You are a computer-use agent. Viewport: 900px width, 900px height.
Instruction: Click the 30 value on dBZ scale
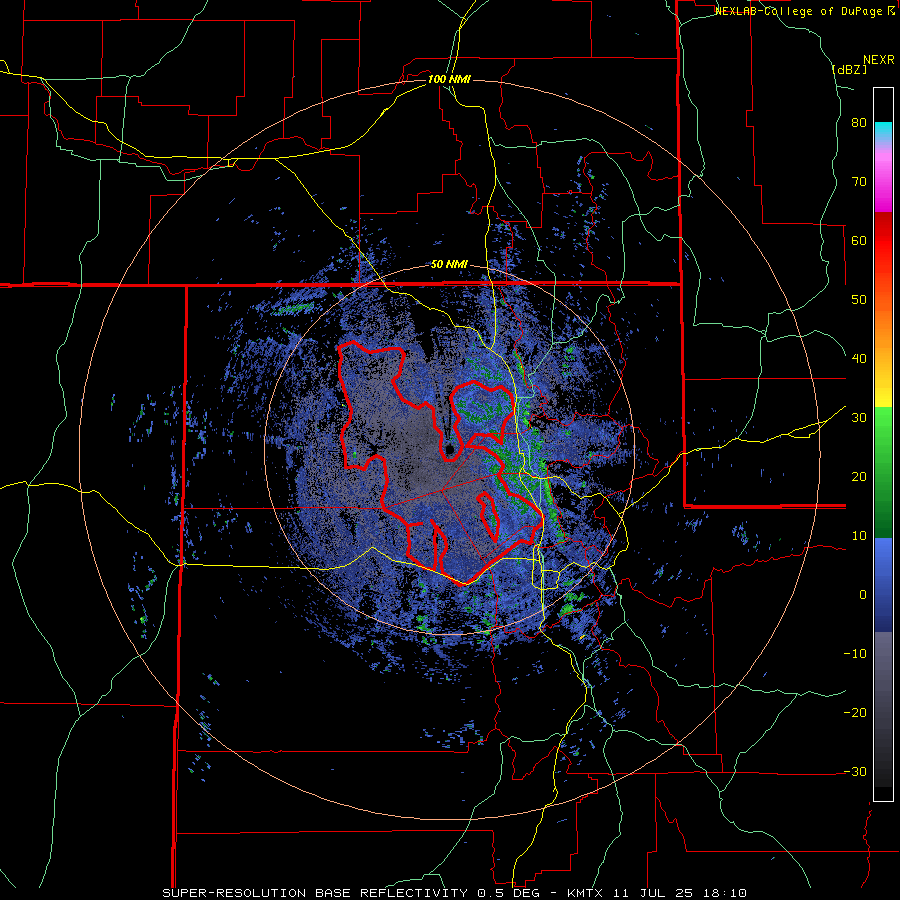pyautogui.click(x=859, y=417)
